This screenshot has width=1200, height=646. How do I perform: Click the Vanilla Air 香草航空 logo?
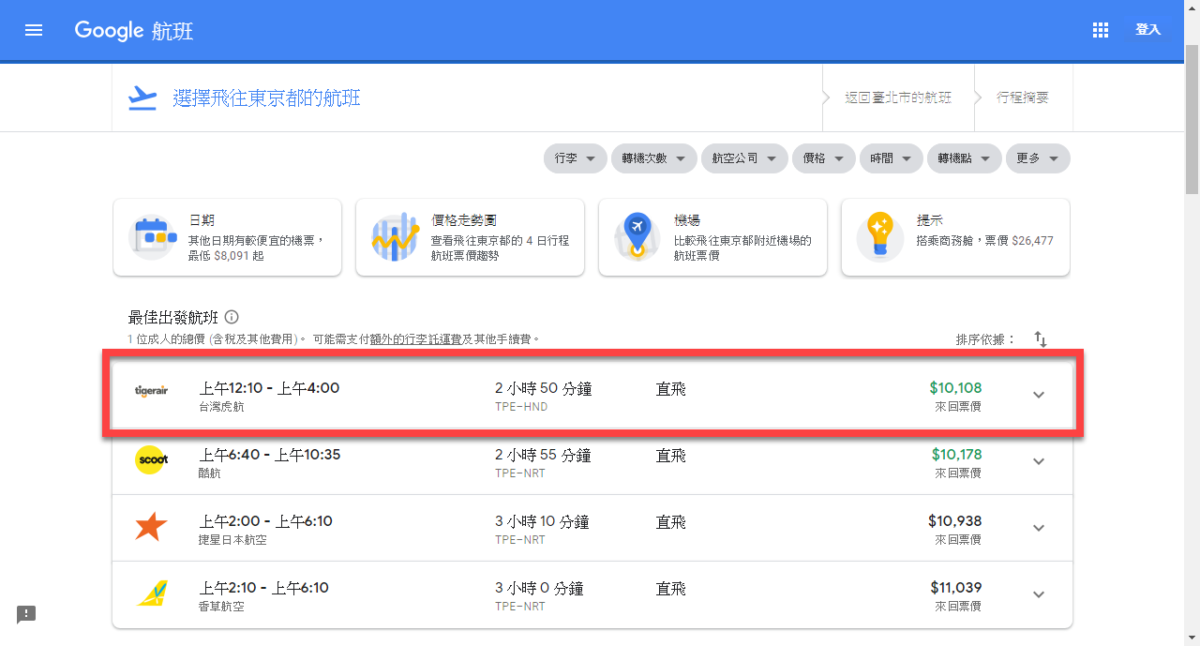(152, 594)
